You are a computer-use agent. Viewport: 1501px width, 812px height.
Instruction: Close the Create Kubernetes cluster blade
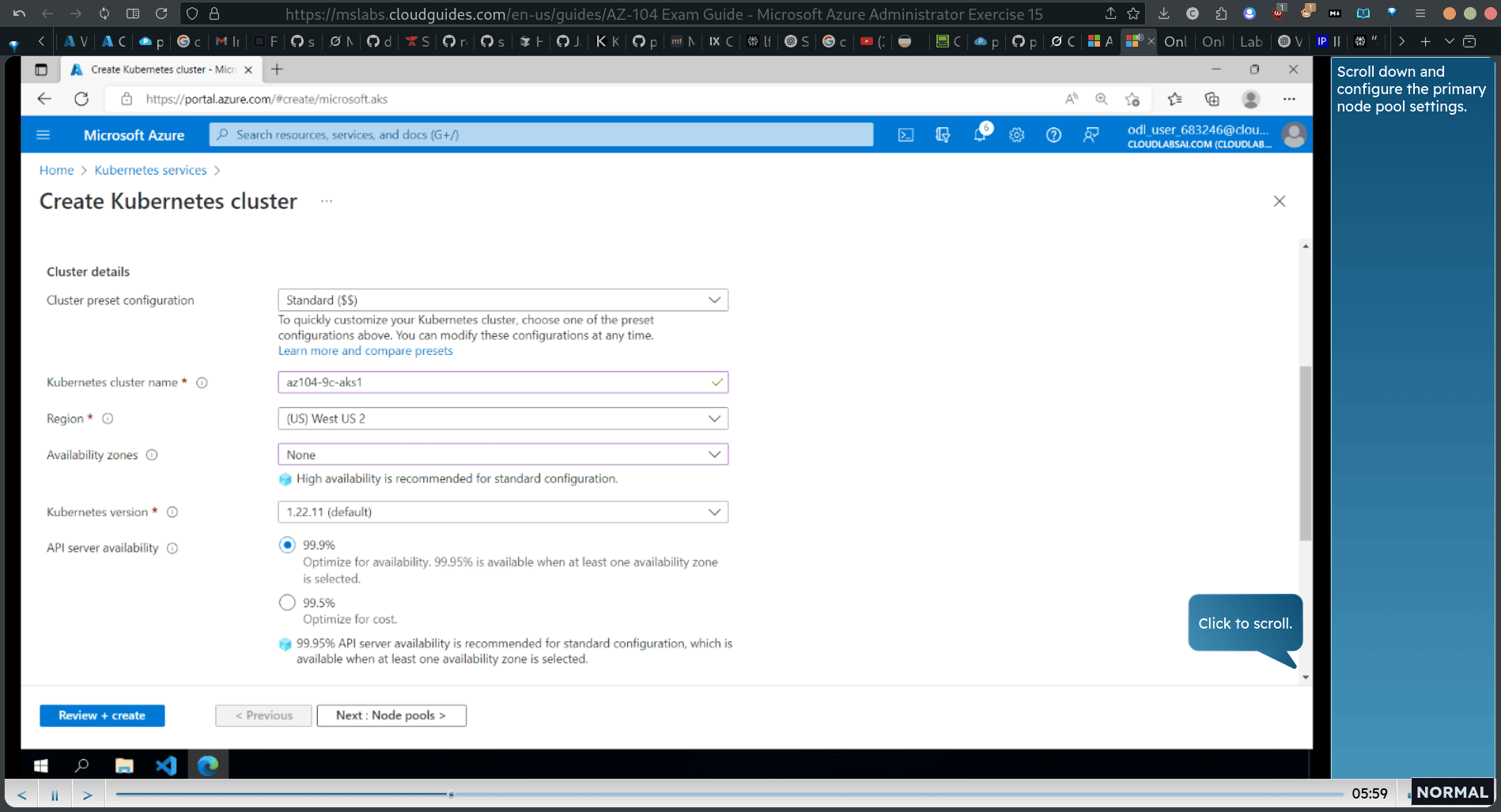pyautogui.click(x=1280, y=202)
